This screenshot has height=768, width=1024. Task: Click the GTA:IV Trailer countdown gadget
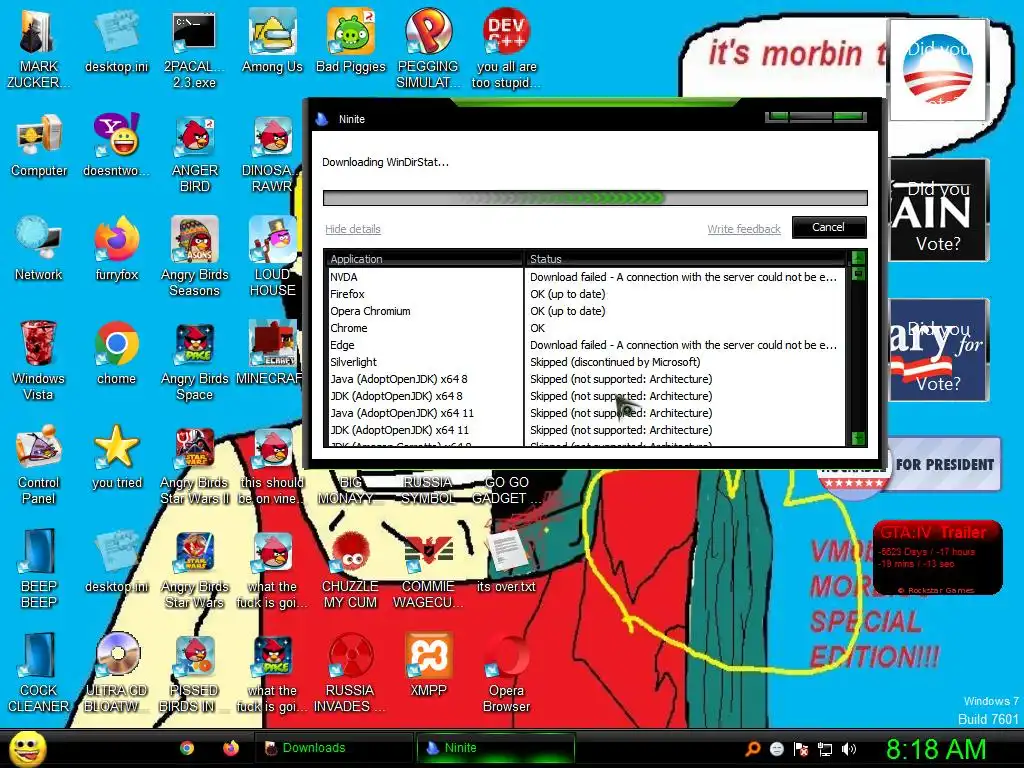[x=937, y=557]
